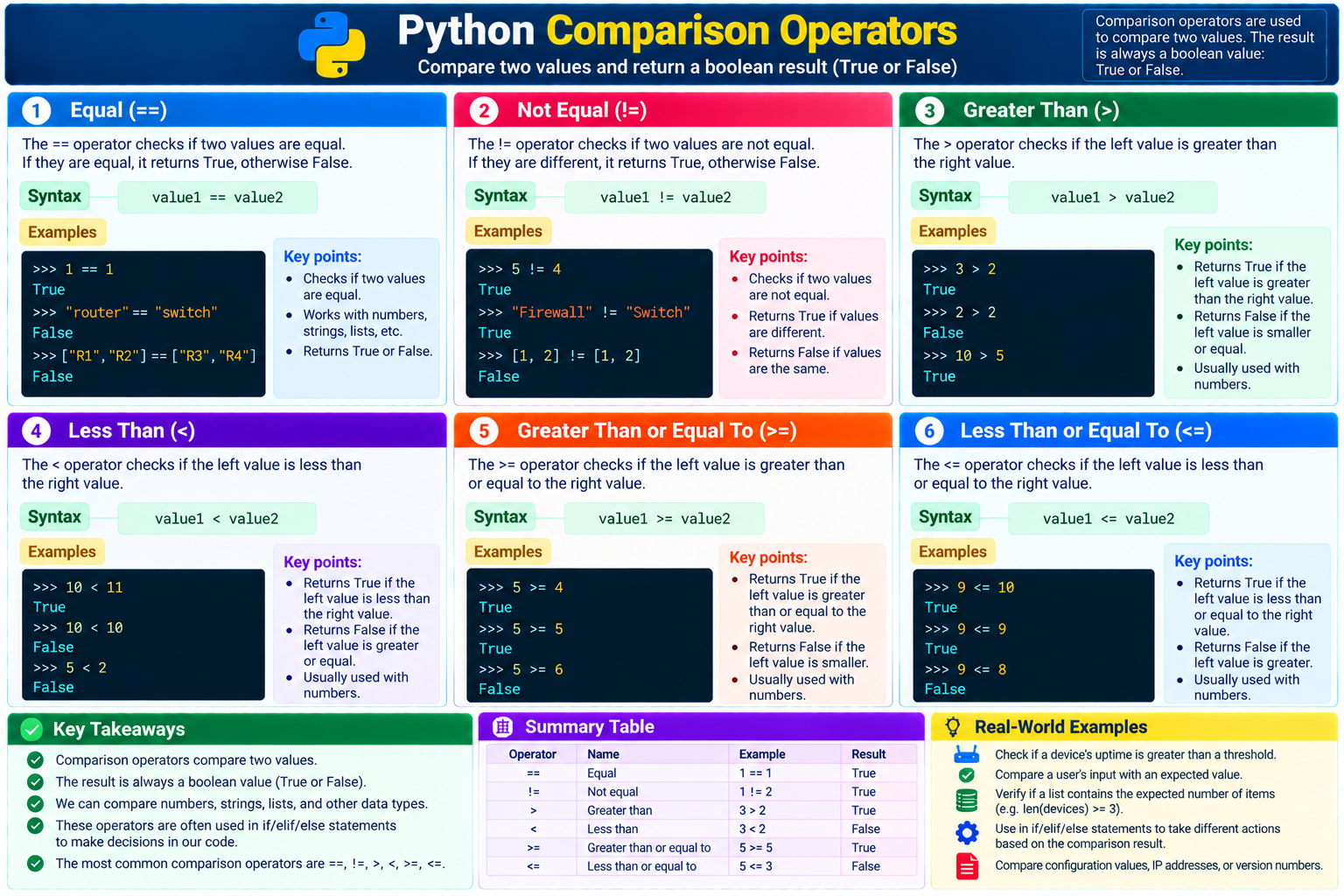Select the checkmark beside "The most common comparison operators"
This screenshot has width=1344, height=896.
click(x=35, y=864)
